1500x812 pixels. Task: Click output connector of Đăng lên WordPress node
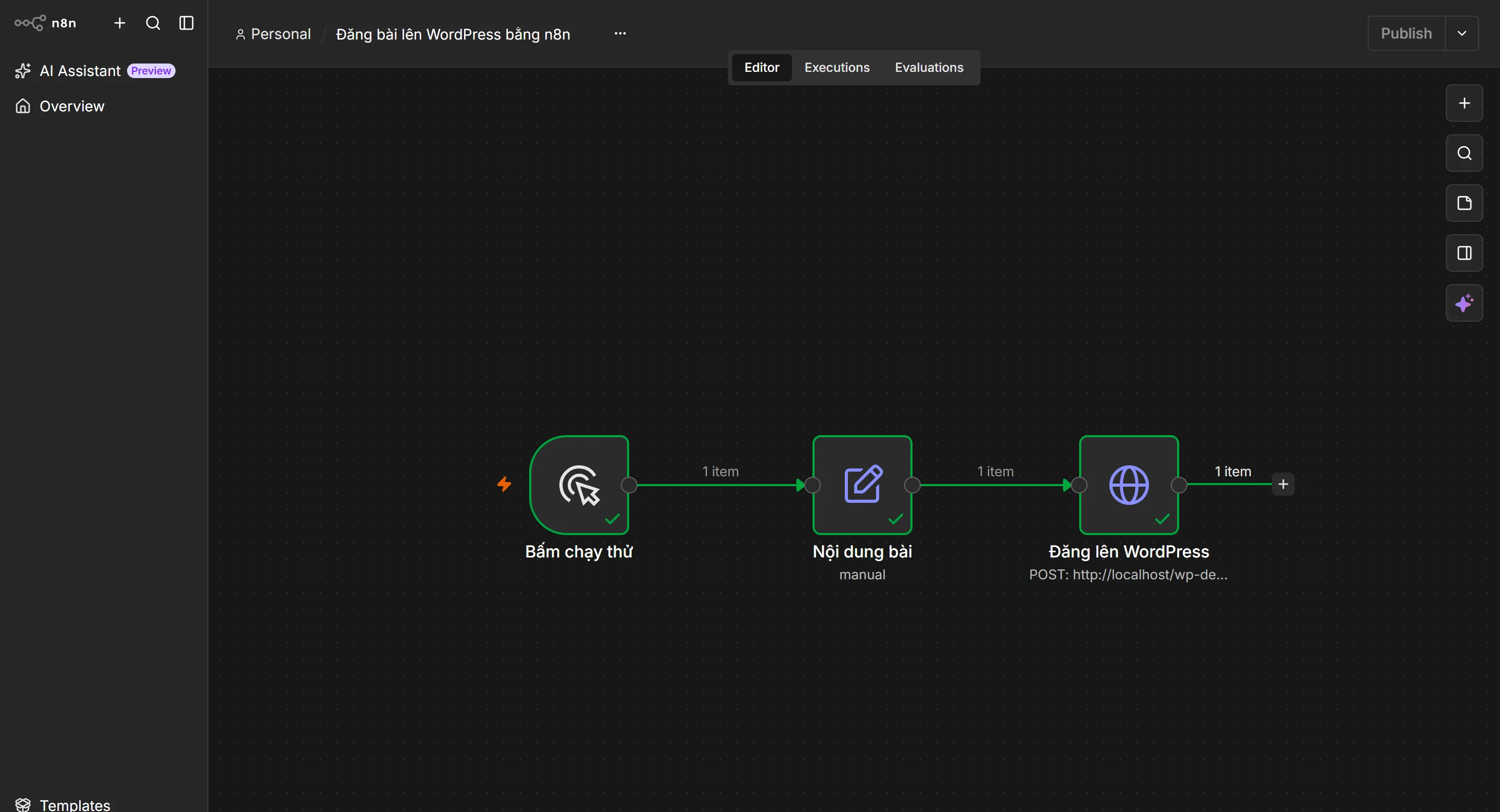(1179, 485)
